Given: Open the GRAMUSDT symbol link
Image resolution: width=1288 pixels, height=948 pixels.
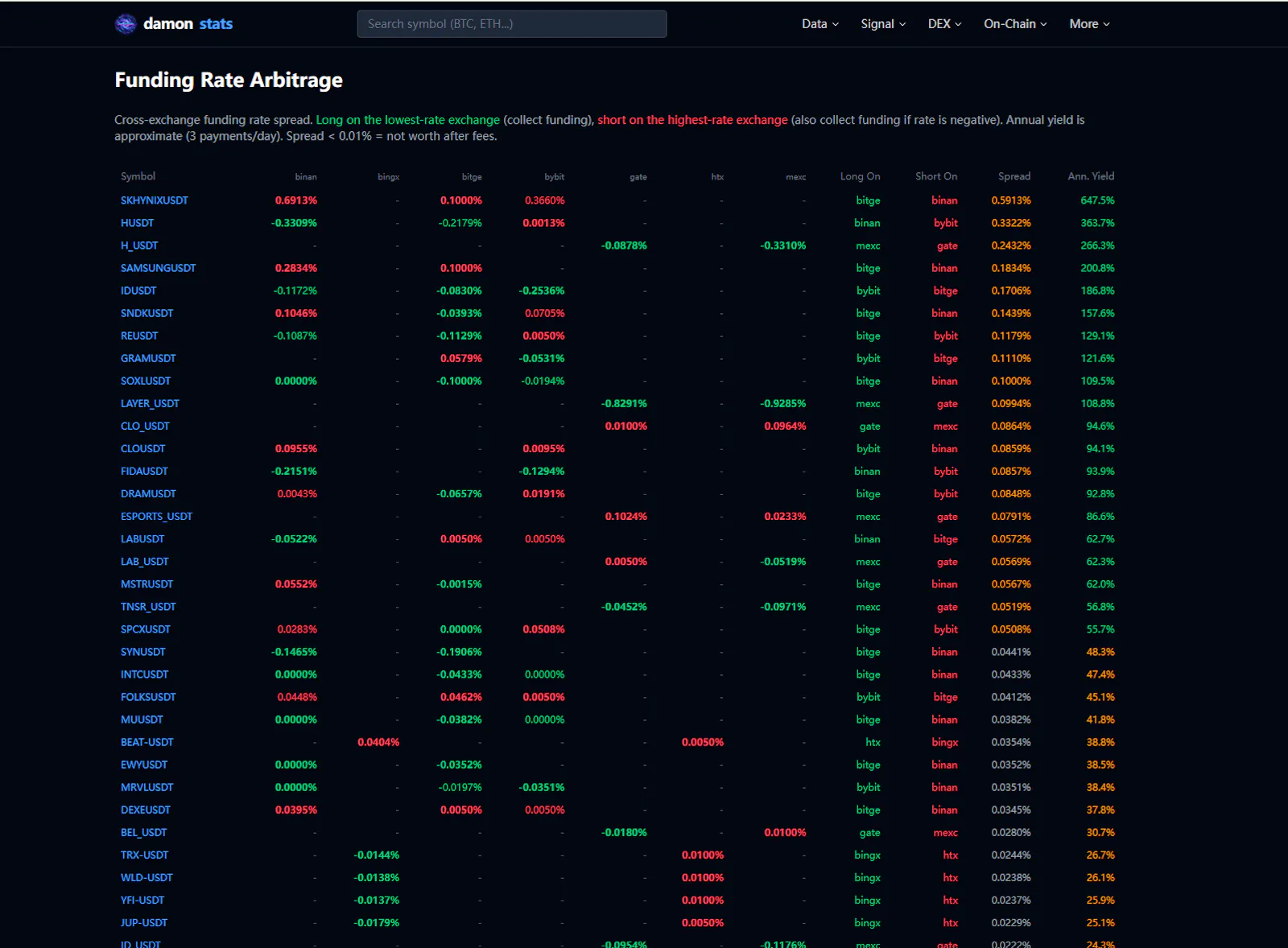Looking at the screenshot, I should (148, 358).
